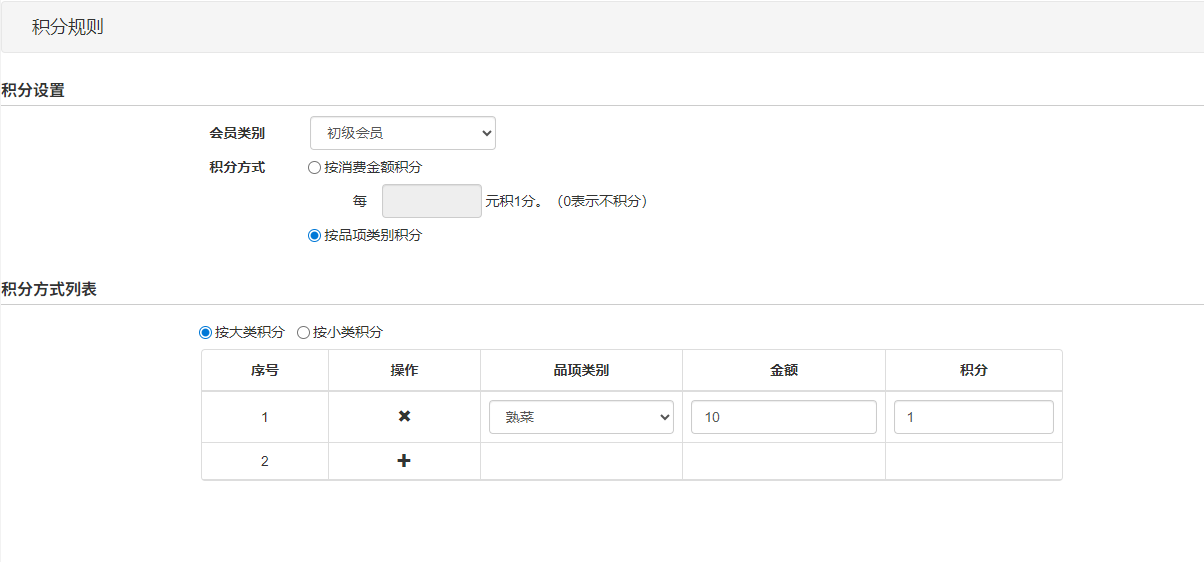This screenshot has width=1204, height=562.
Task: Delete row 1 using the X icon
Action: coord(404,417)
